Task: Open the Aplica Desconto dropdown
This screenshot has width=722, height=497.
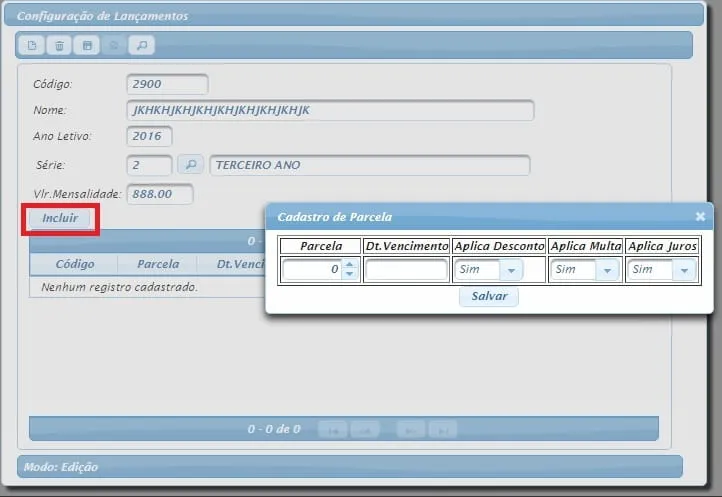Action: point(511,270)
